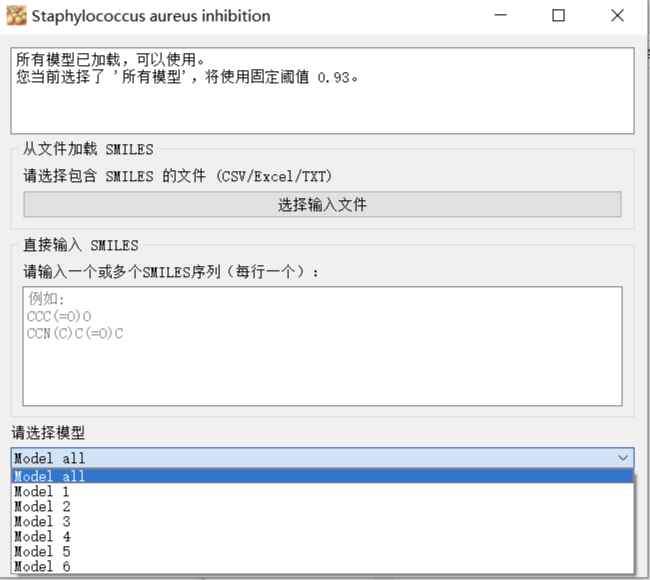Click the 选择输入文件 button

click(322, 204)
